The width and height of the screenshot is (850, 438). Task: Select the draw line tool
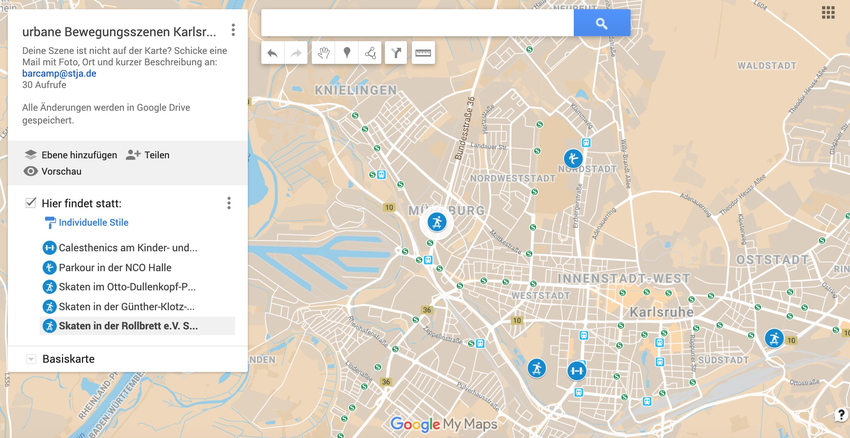tap(371, 53)
